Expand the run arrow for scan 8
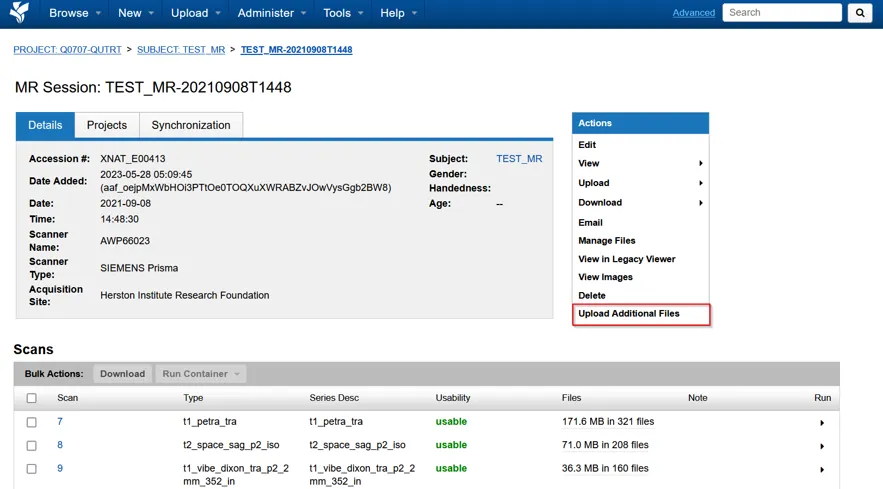The width and height of the screenshot is (883, 489). 822,446
